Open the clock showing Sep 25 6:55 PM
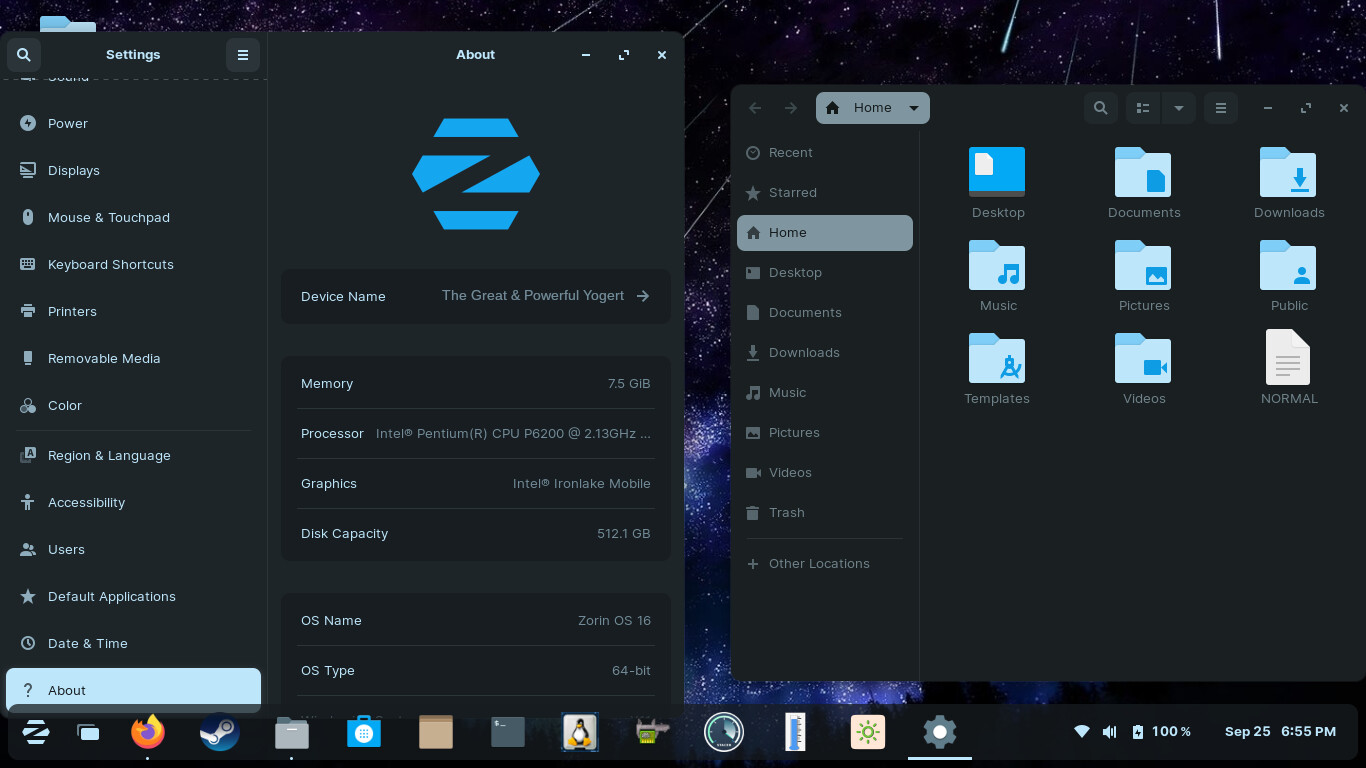Image resolution: width=1366 pixels, height=768 pixels. coord(1280,732)
